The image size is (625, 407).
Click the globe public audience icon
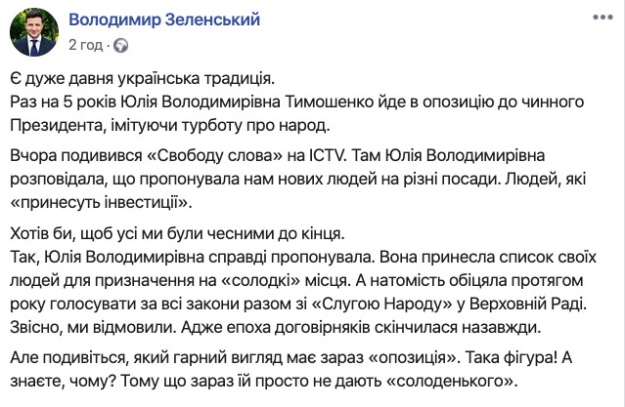point(122,46)
